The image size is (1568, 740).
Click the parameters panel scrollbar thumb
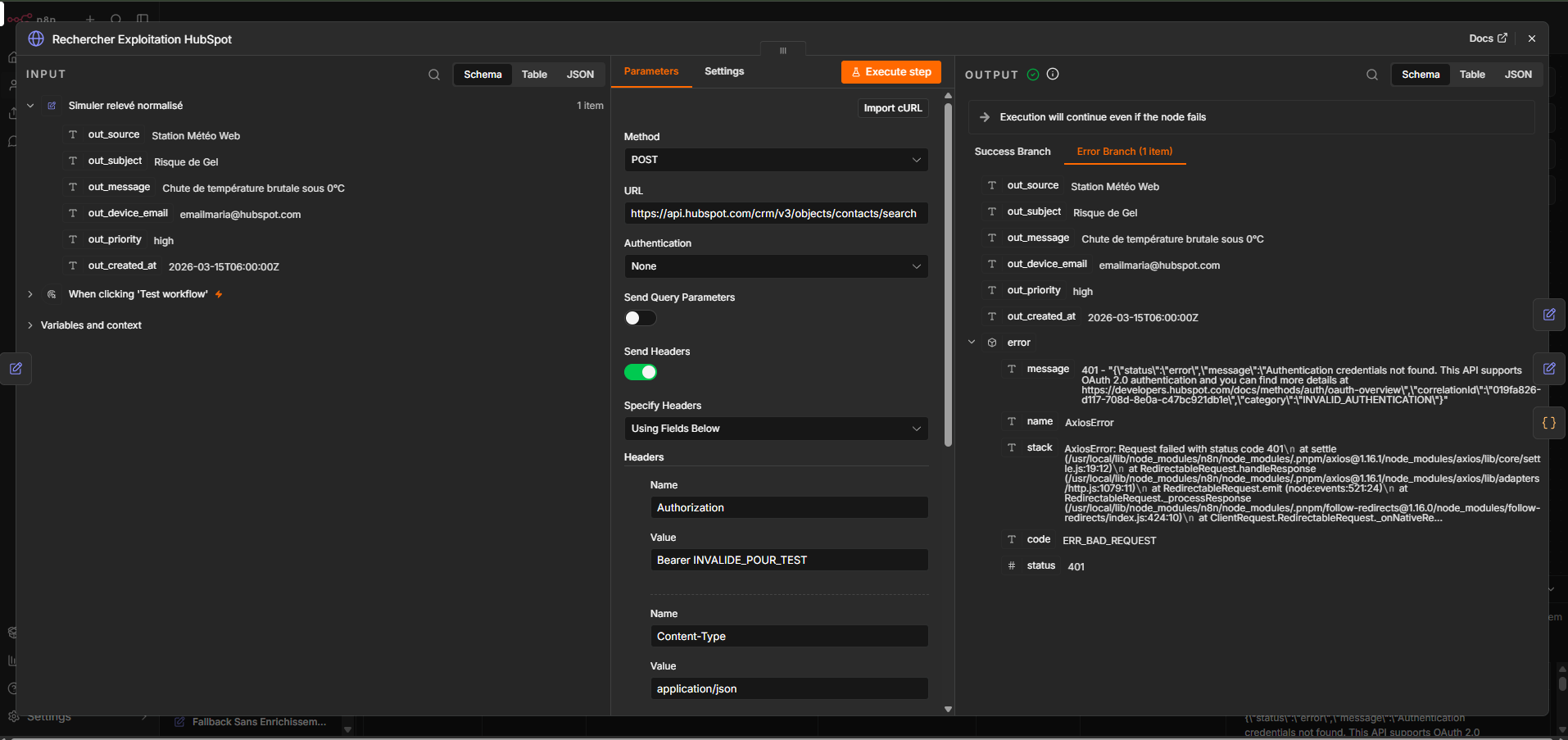coord(948,275)
